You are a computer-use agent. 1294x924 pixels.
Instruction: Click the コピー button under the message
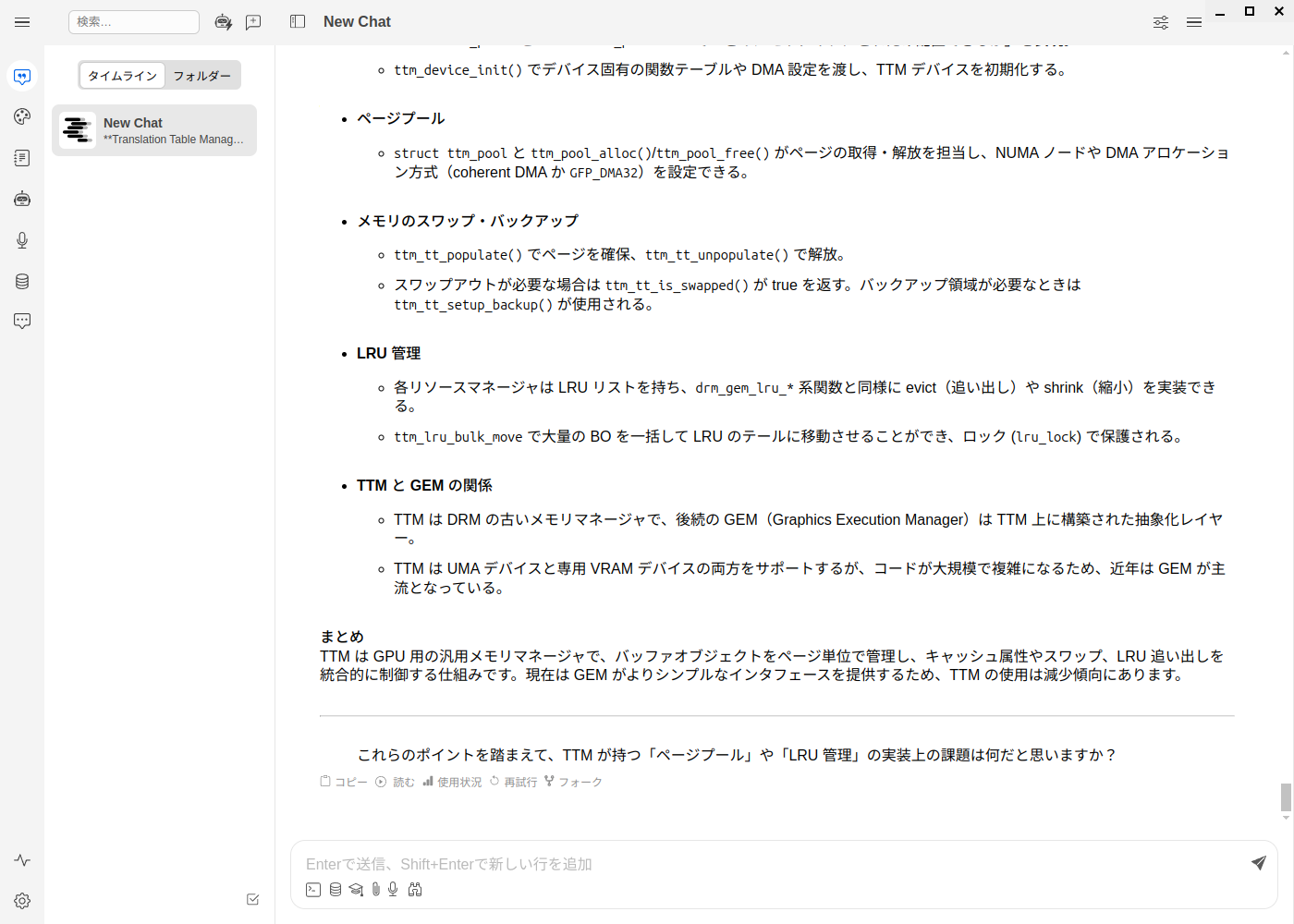click(344, 782)
